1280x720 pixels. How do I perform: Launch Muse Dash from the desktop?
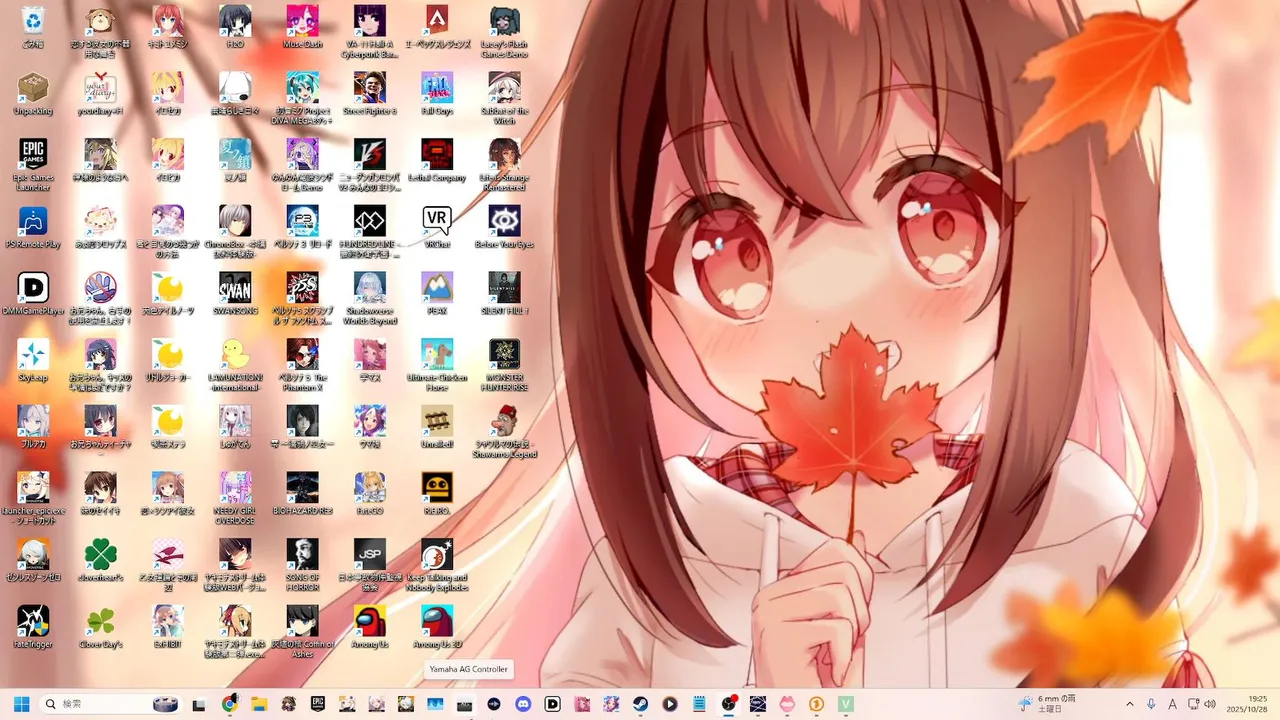click(x=302, y=21)
